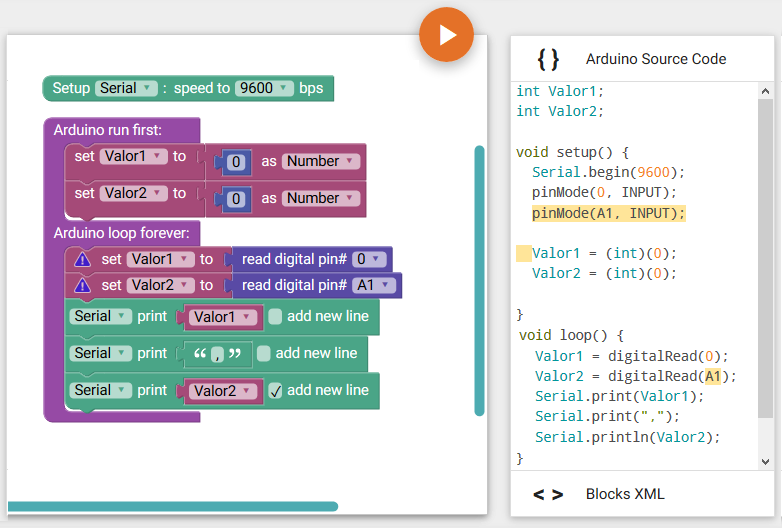Click the Valor1 = (int)(0) code line
The image size is (782, 528).
click(604, 253)
